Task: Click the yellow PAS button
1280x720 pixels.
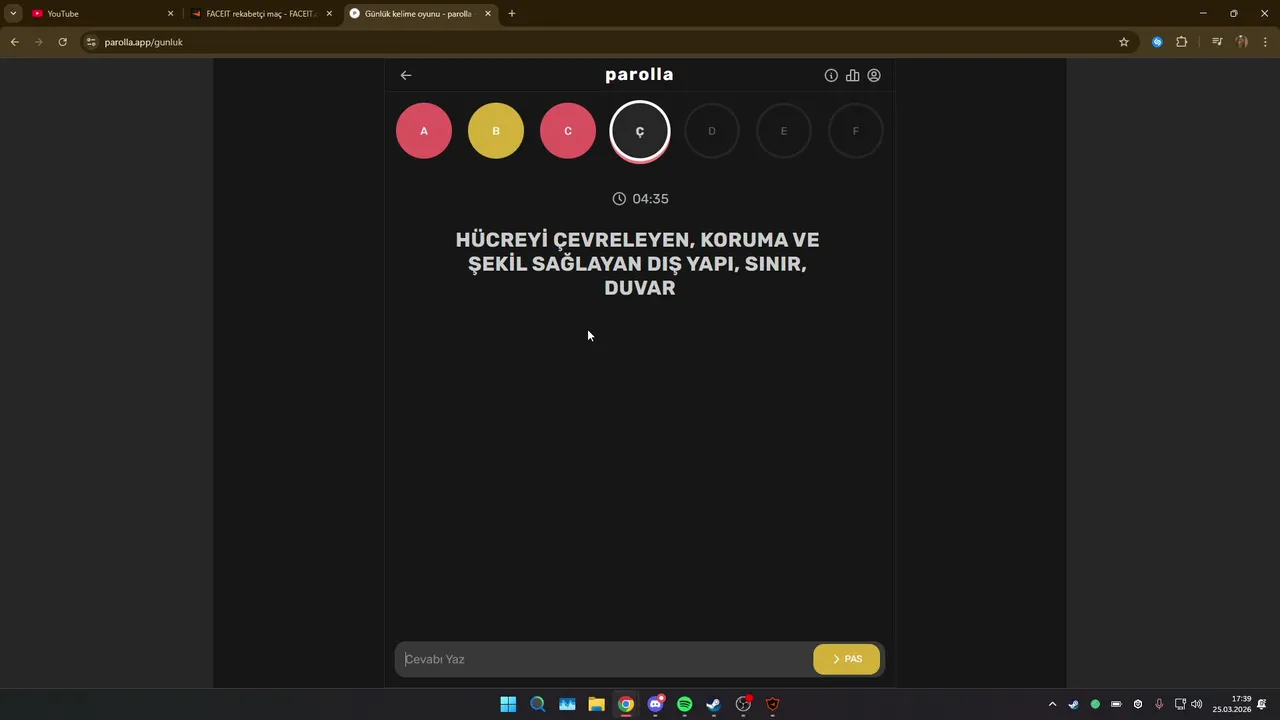Action: [847, 659]
